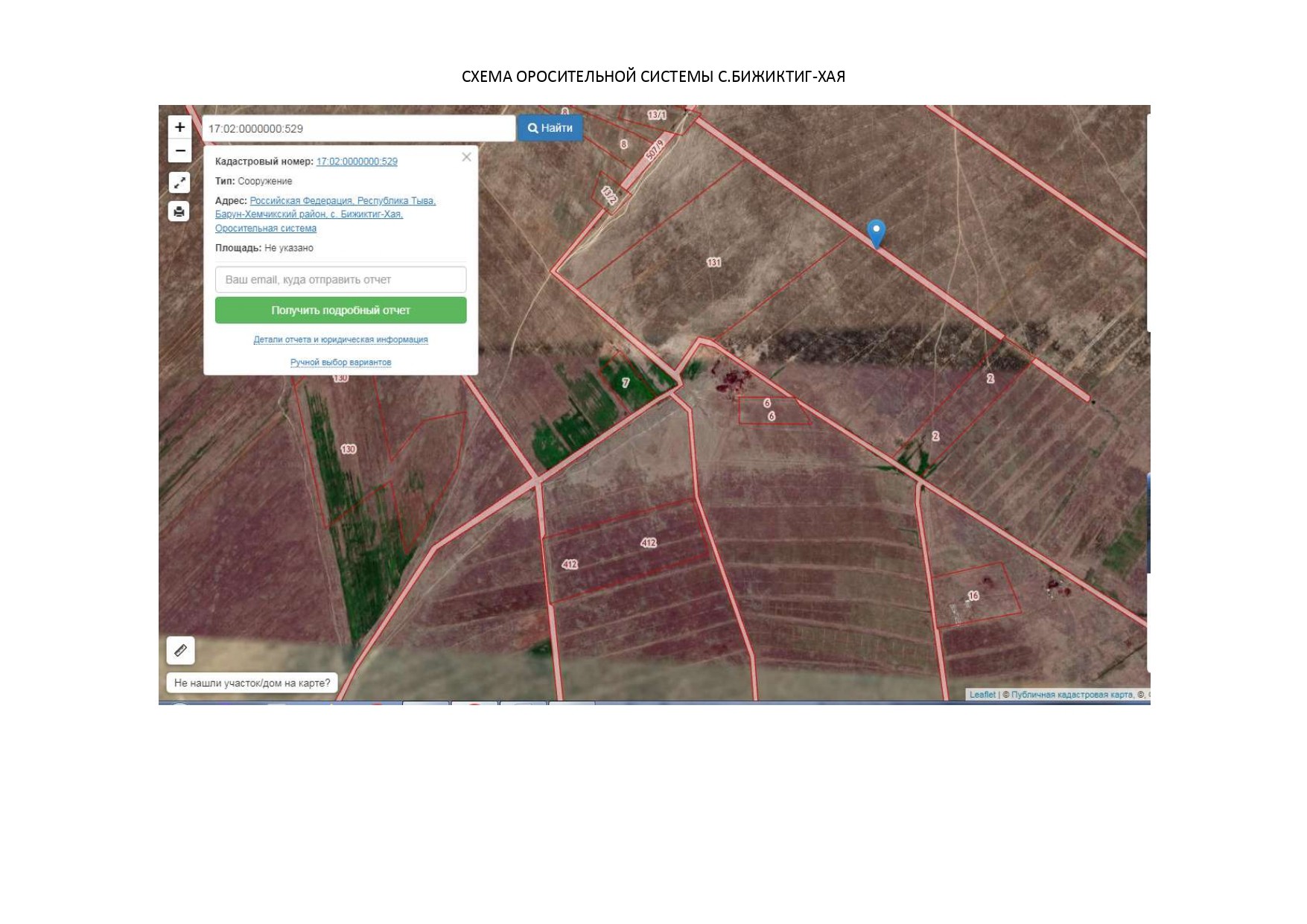Zoom out of the map with minus button

click(x=179, y=151)
